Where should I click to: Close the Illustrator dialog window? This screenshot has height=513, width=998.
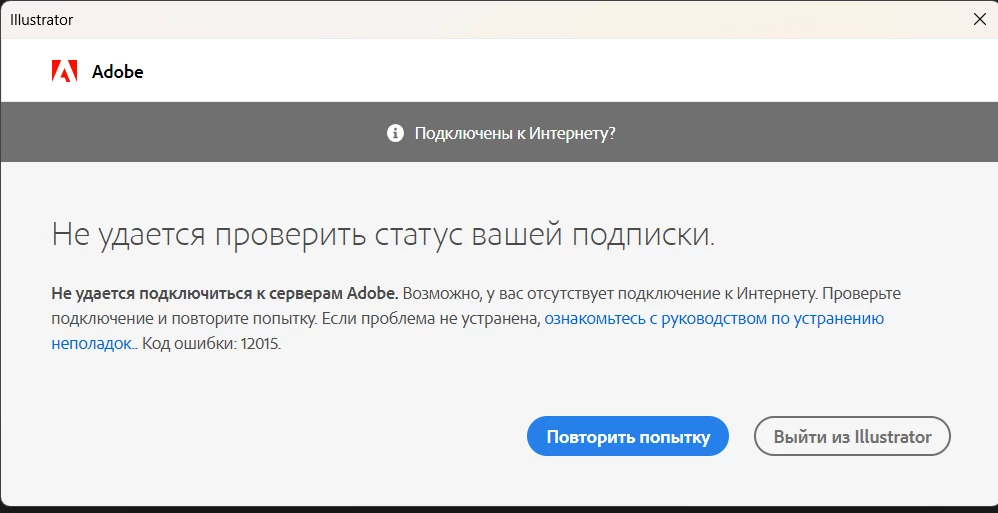980,19
